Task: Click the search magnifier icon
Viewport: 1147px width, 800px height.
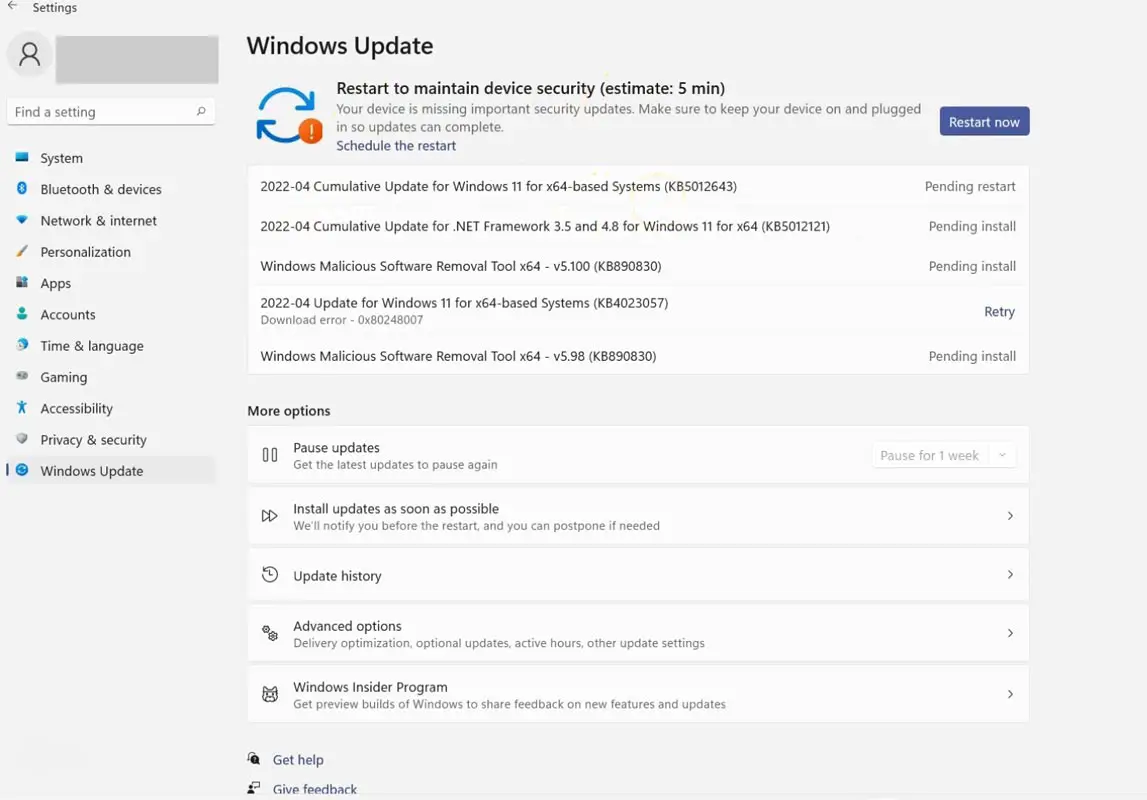Action: click(x=200, y=111)
